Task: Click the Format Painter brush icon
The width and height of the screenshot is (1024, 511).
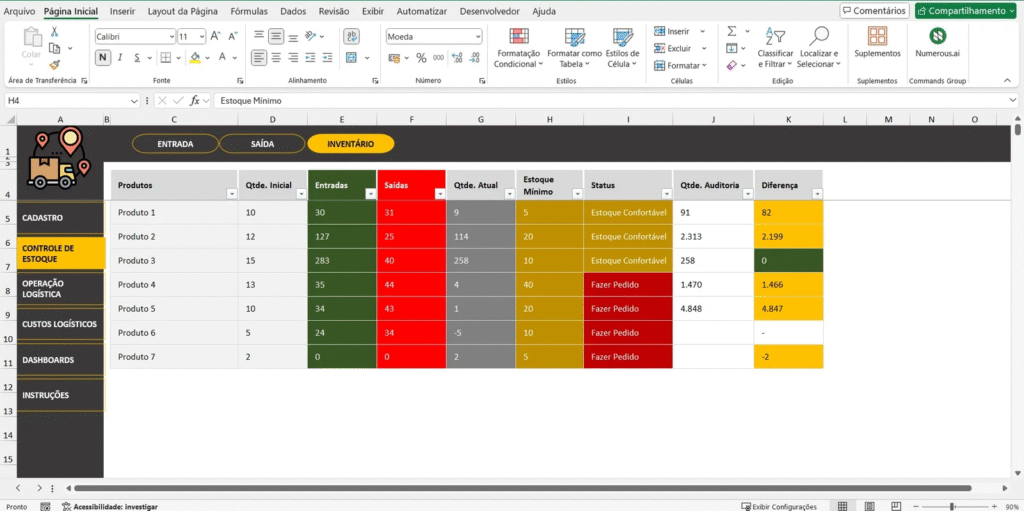Action: (x=54, y=63)
